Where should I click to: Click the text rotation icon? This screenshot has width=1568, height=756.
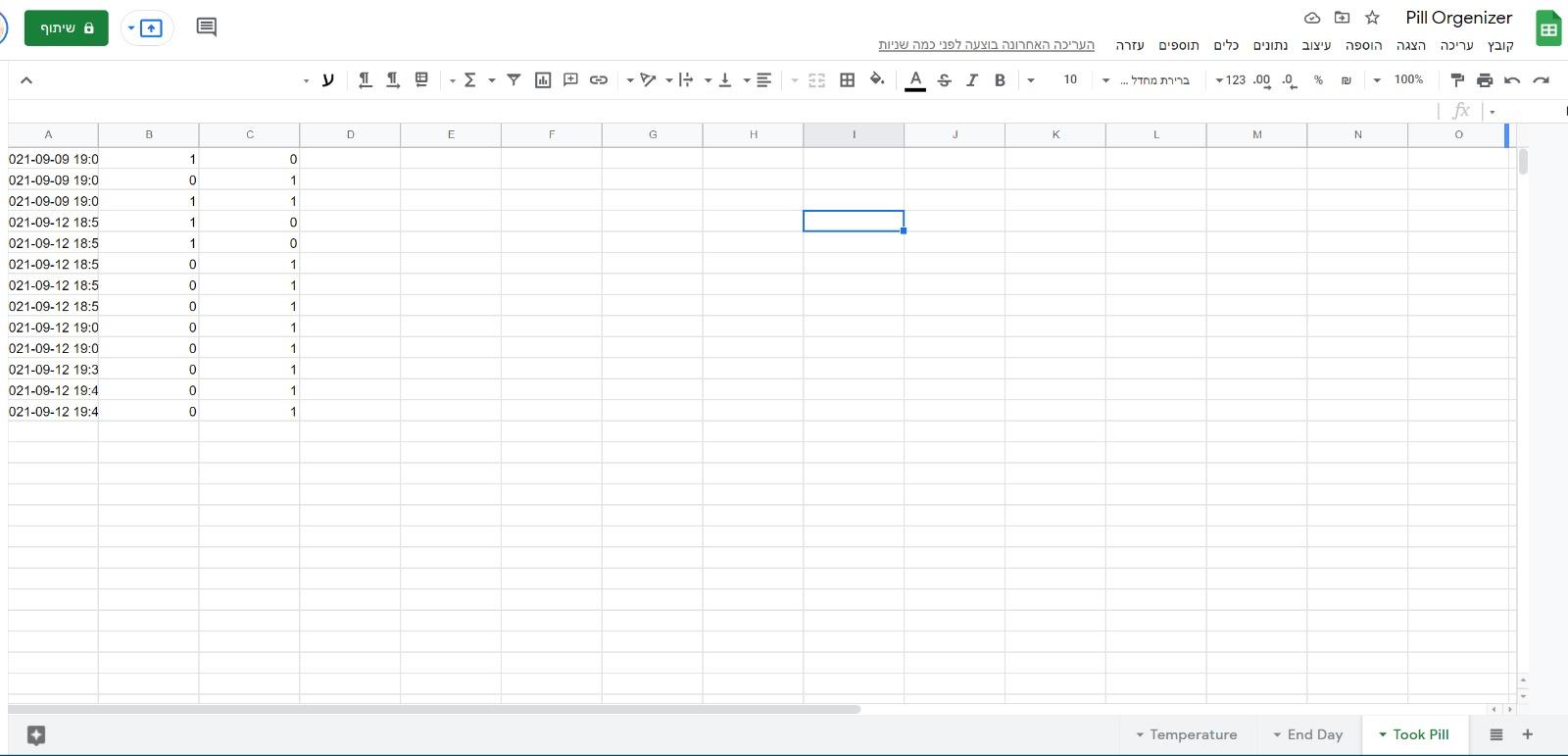coord(647,80)
